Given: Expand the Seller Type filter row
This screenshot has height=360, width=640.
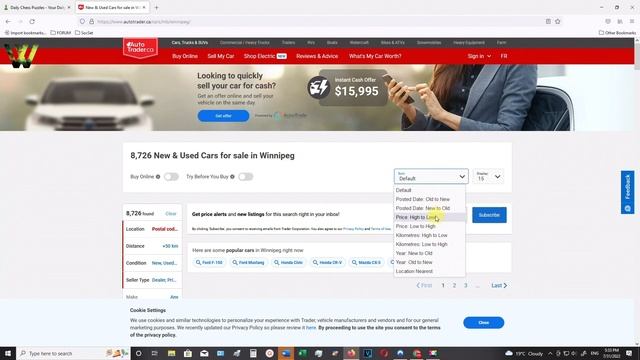Looking at the screenshot, I should [x=152, y=280].
